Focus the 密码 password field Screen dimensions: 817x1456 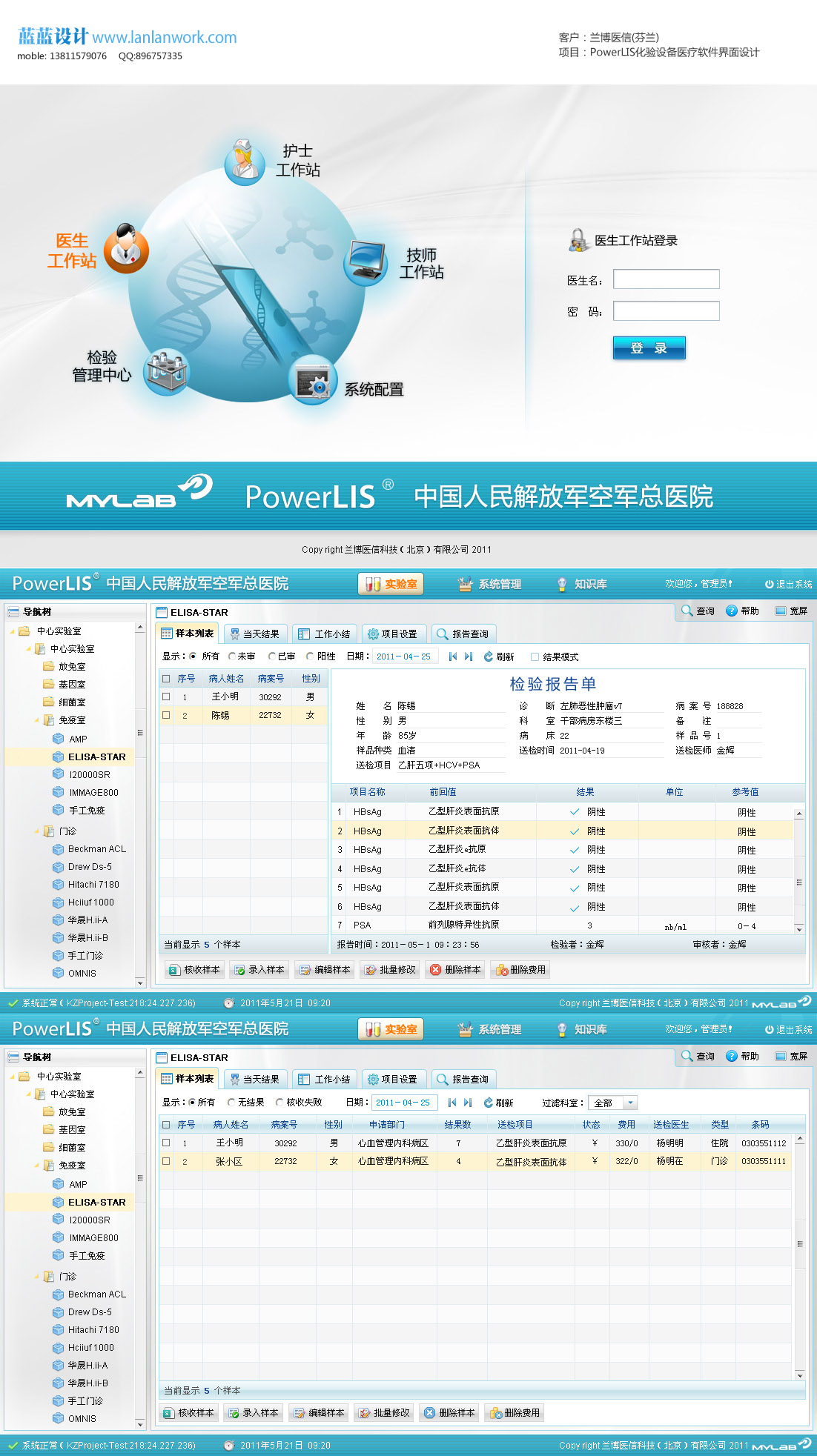(x=666, y=310)
